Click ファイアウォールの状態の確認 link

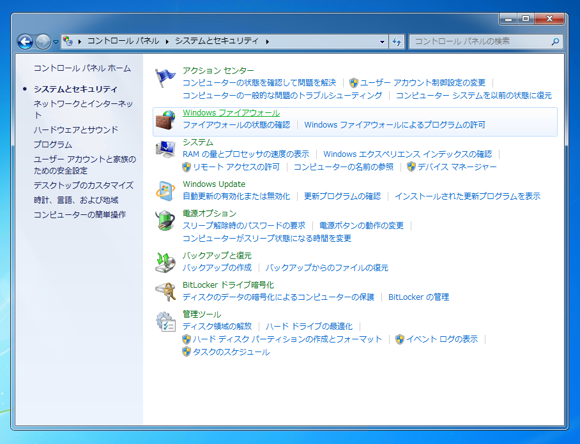(236, 125)
